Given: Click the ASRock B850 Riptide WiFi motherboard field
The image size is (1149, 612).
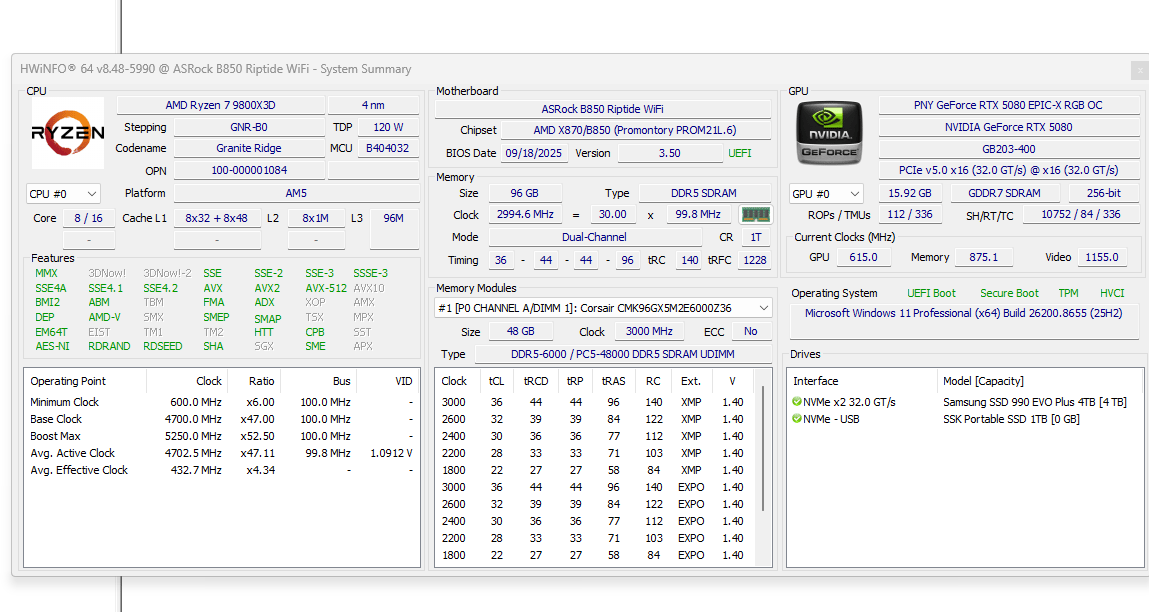Looking at the screenshot, I should pyautogui.click(x=602, y=108).
